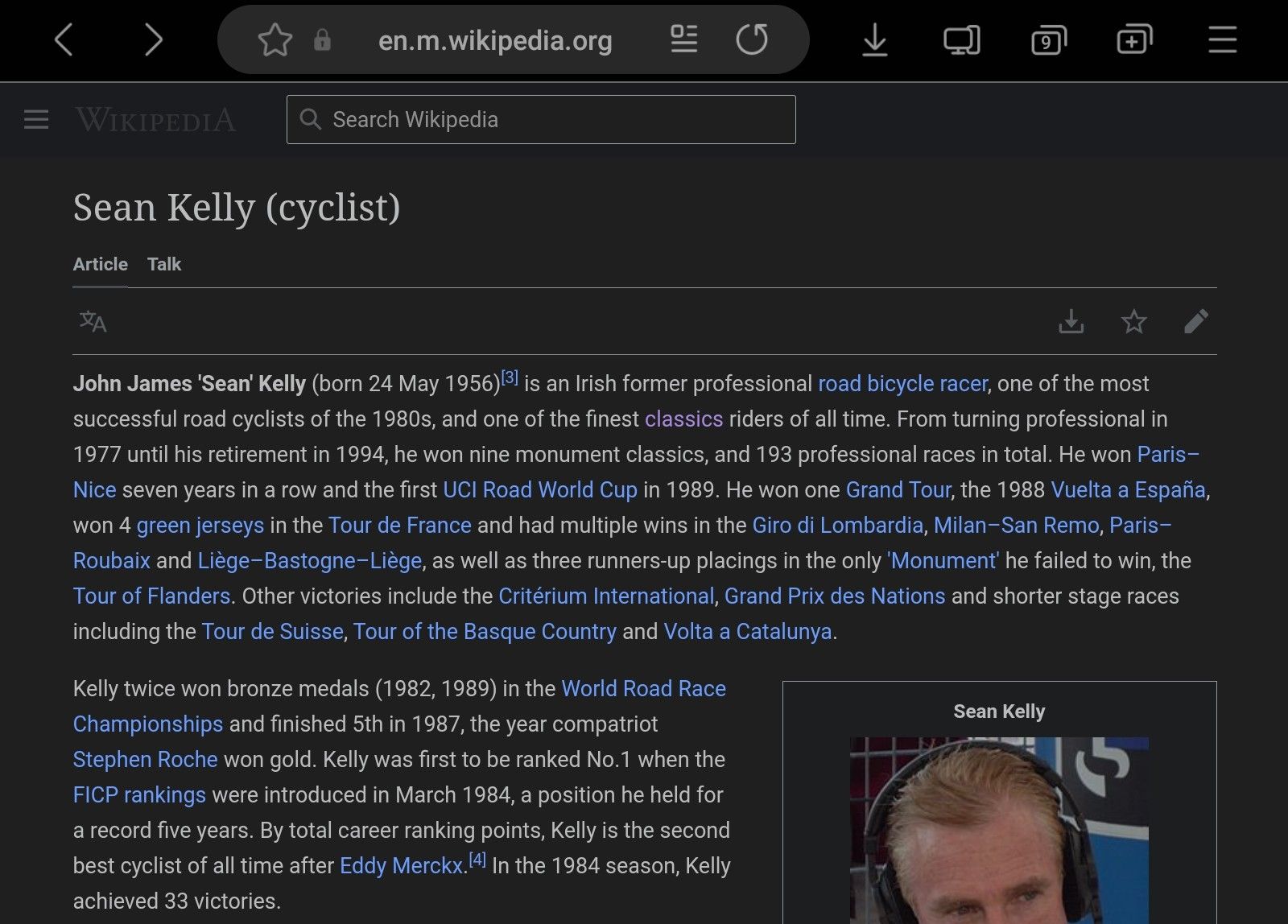Edit the article with the pencil icon

click(1196, 322)
